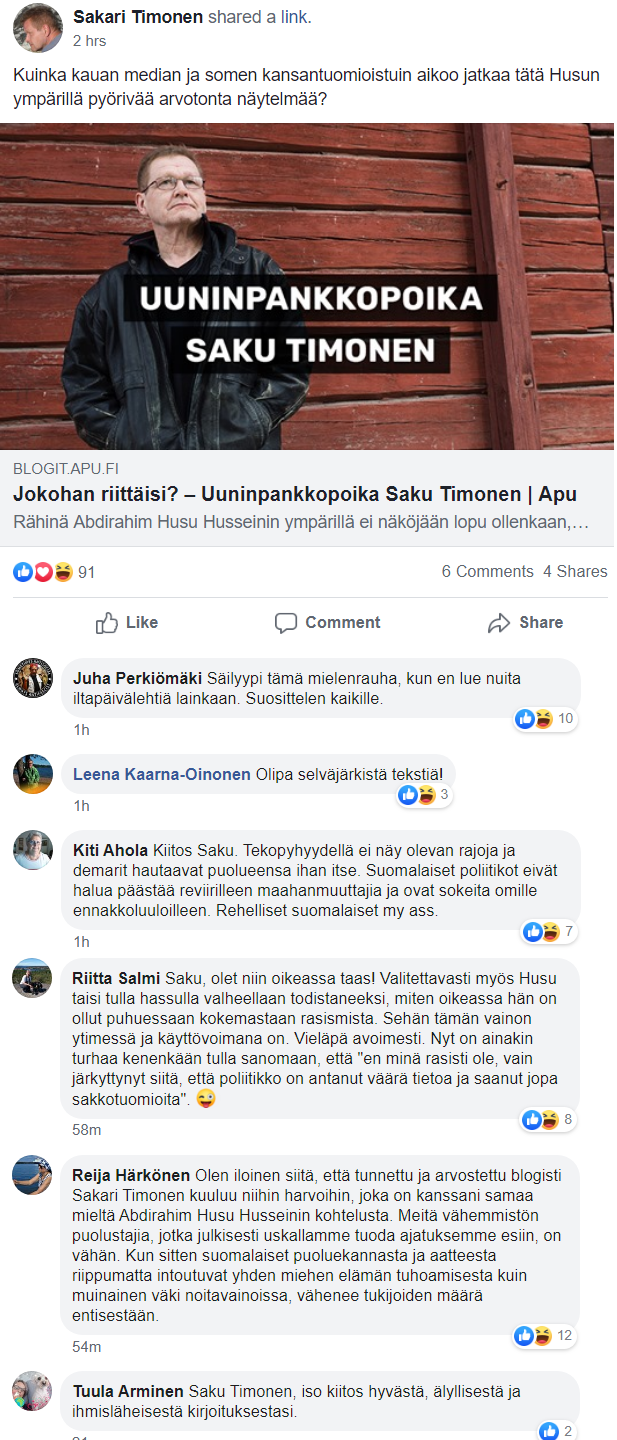The width and height of the screenshot is (617, 1440).
Task: Open article title 'Jokohan riittäisi?'
Action: tap(294, 495)
